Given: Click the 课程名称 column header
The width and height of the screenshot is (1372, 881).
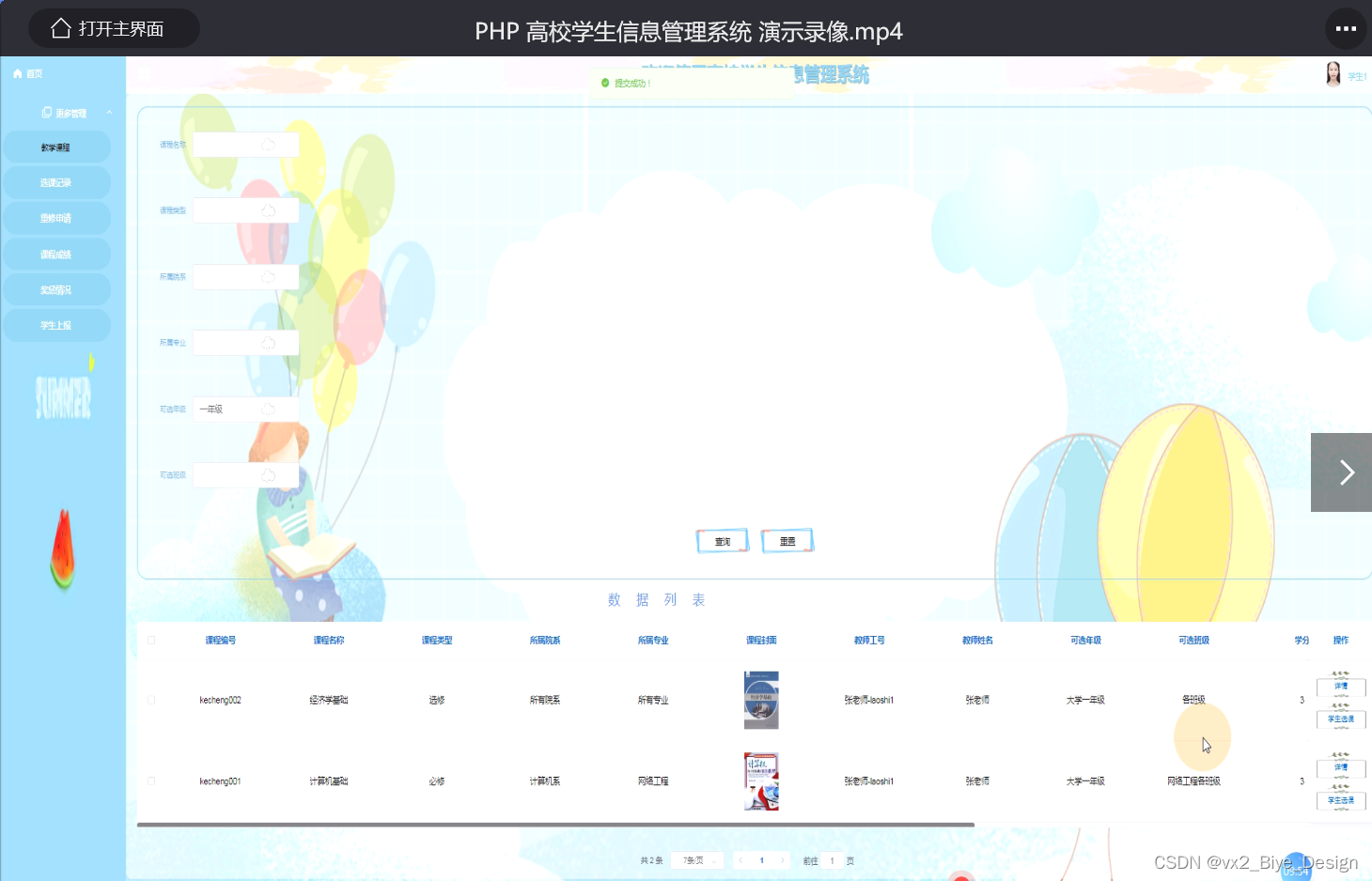Looking at the screenshot, I should pos(329,641).
